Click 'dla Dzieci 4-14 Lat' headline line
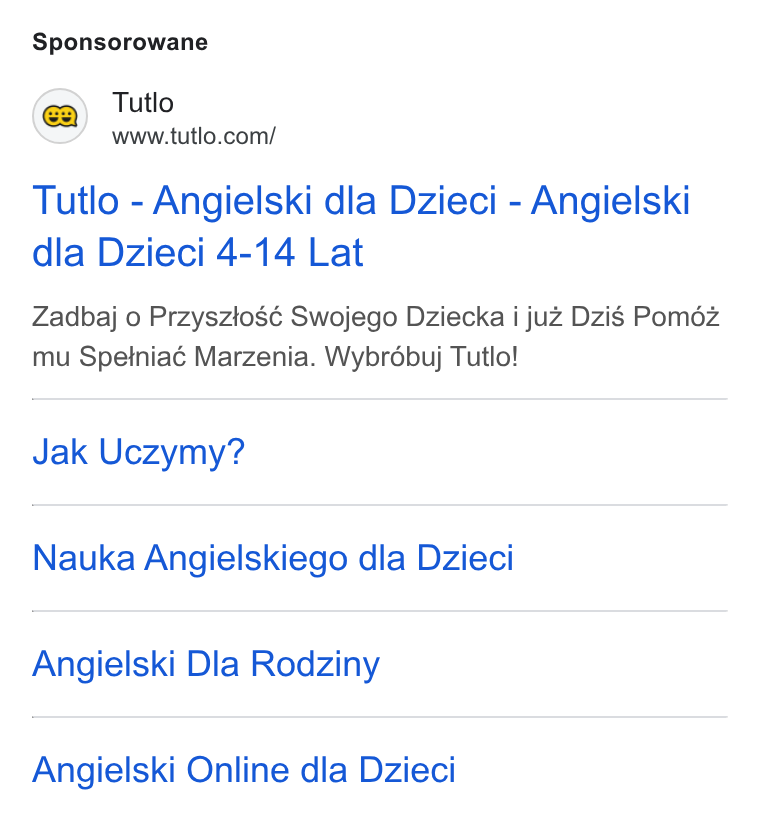The width and height of the screenshot is (760, 822). click(198, 253)
